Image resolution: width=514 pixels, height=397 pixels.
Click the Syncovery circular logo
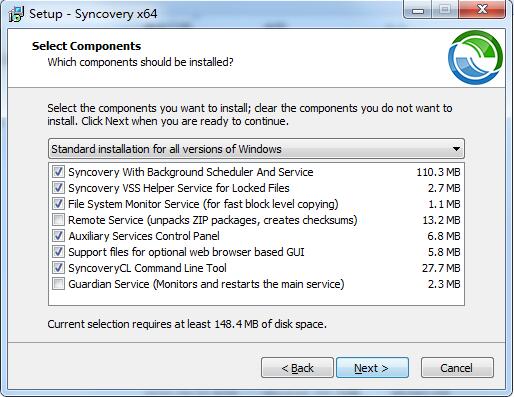tap(475, 57)
